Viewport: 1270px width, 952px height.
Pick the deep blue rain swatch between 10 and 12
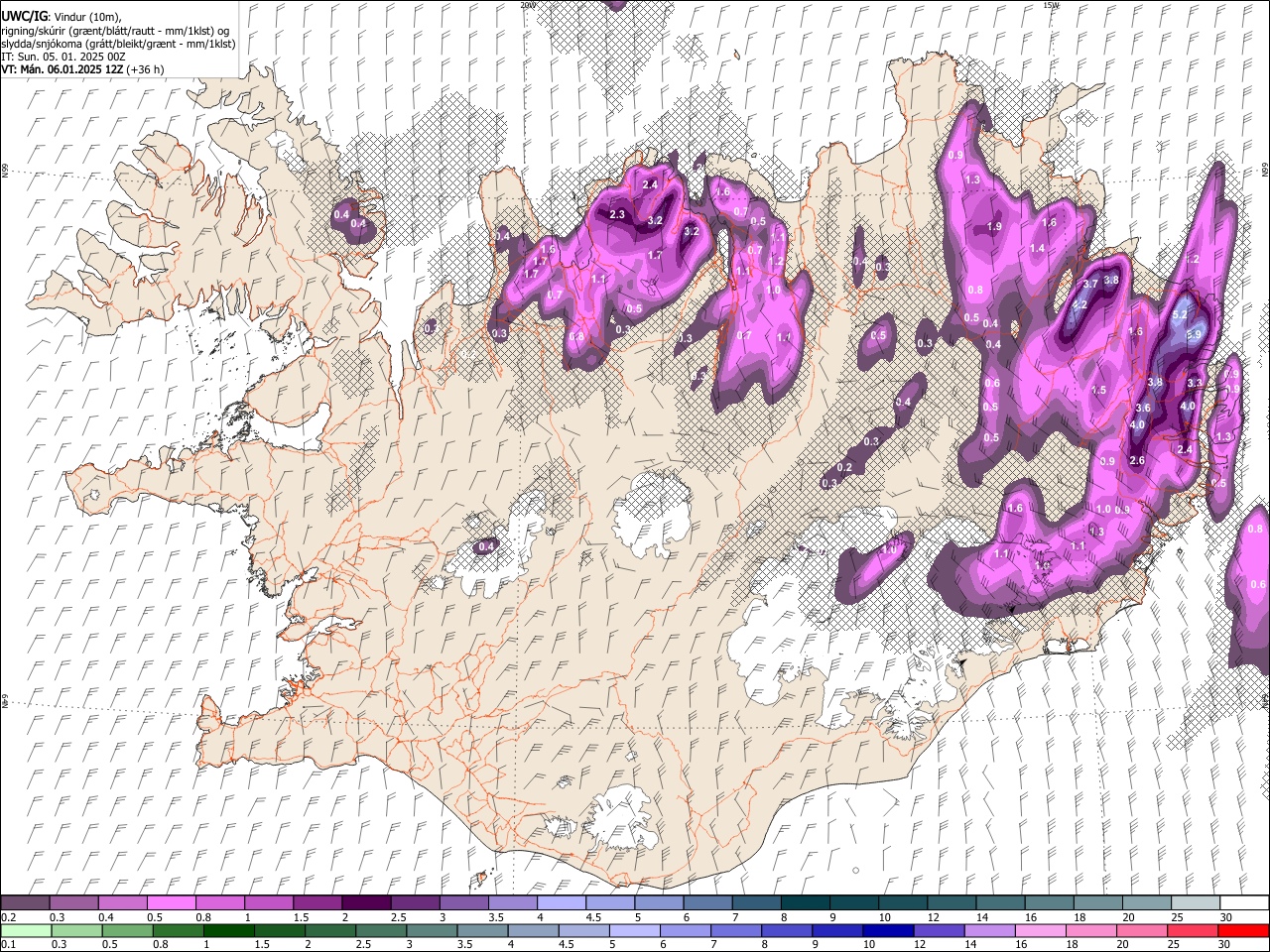[888, 931]
